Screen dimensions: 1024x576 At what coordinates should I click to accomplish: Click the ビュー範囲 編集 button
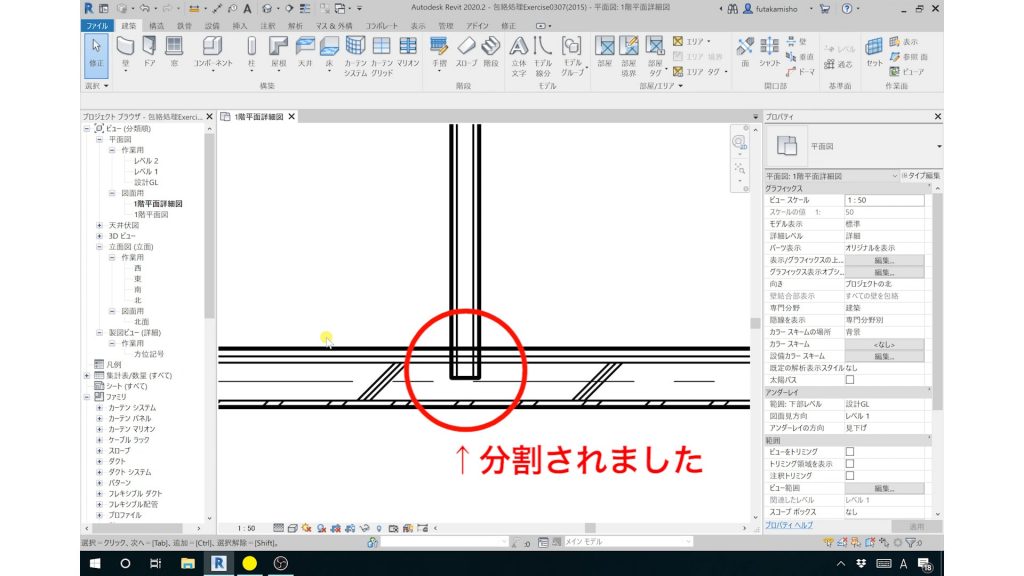pyautogui.click(x=885, y=489)
